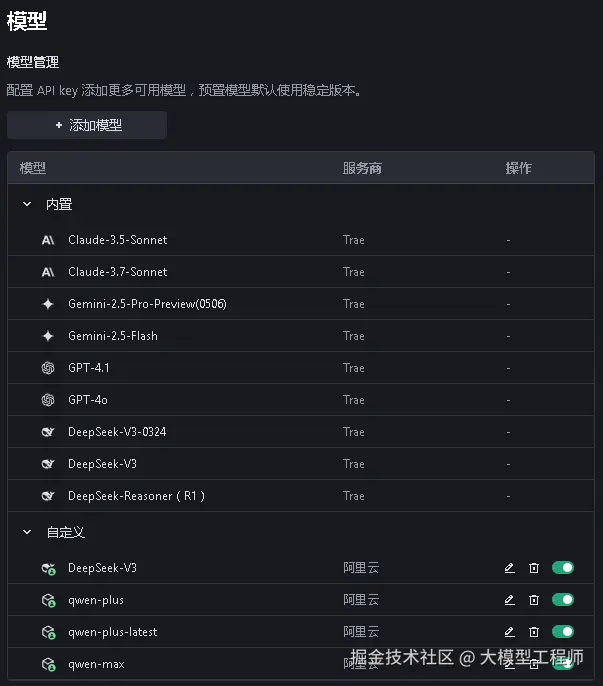Click the Claude-3.5-Sonnet Anthropic icon

point(48,240)
